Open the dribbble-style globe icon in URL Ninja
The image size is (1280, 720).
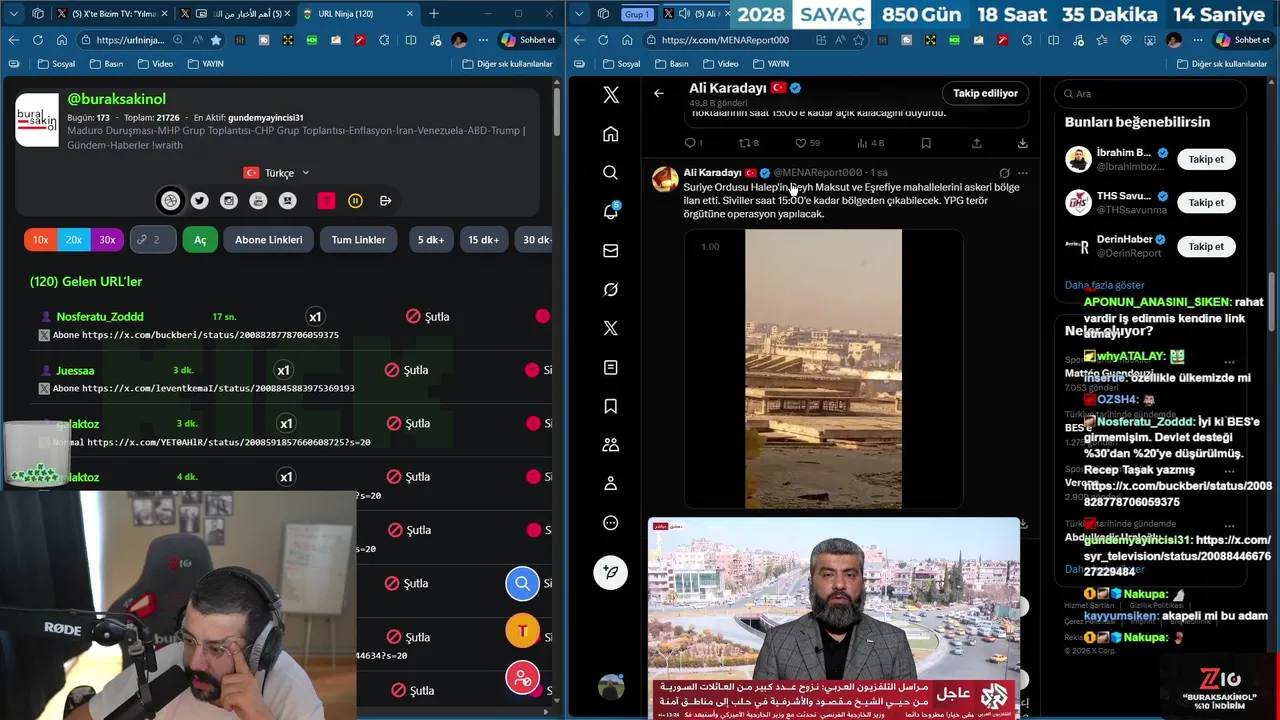click(171, 201)
